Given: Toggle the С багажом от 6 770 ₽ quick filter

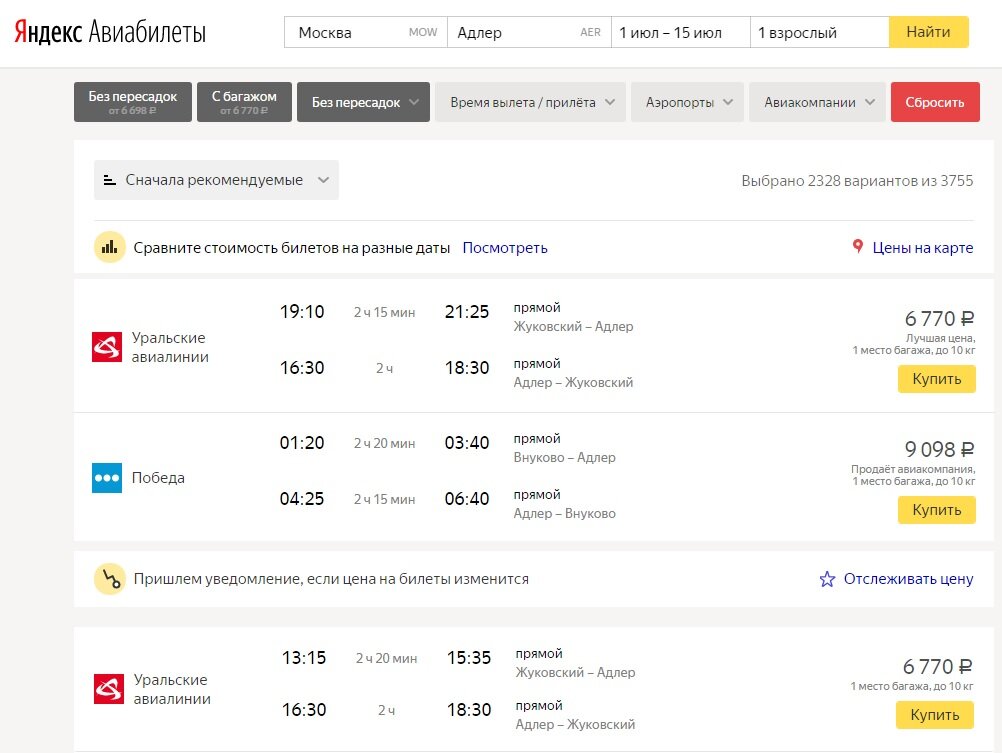Looking at the screenshot, I should (244, 102).
